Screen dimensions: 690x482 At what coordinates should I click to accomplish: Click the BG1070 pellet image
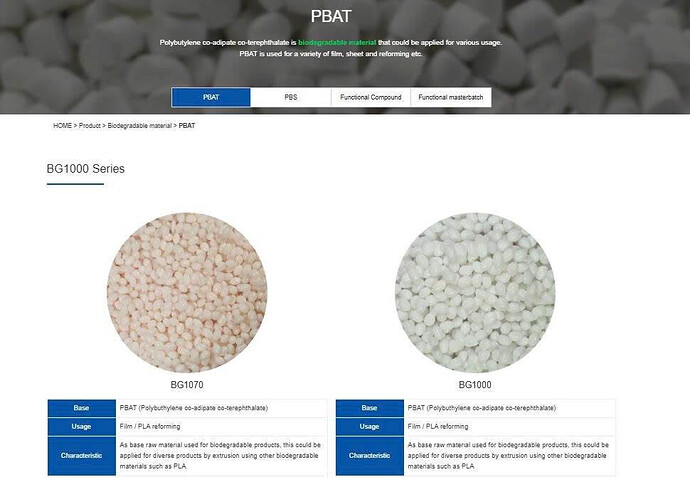(187, 293)
